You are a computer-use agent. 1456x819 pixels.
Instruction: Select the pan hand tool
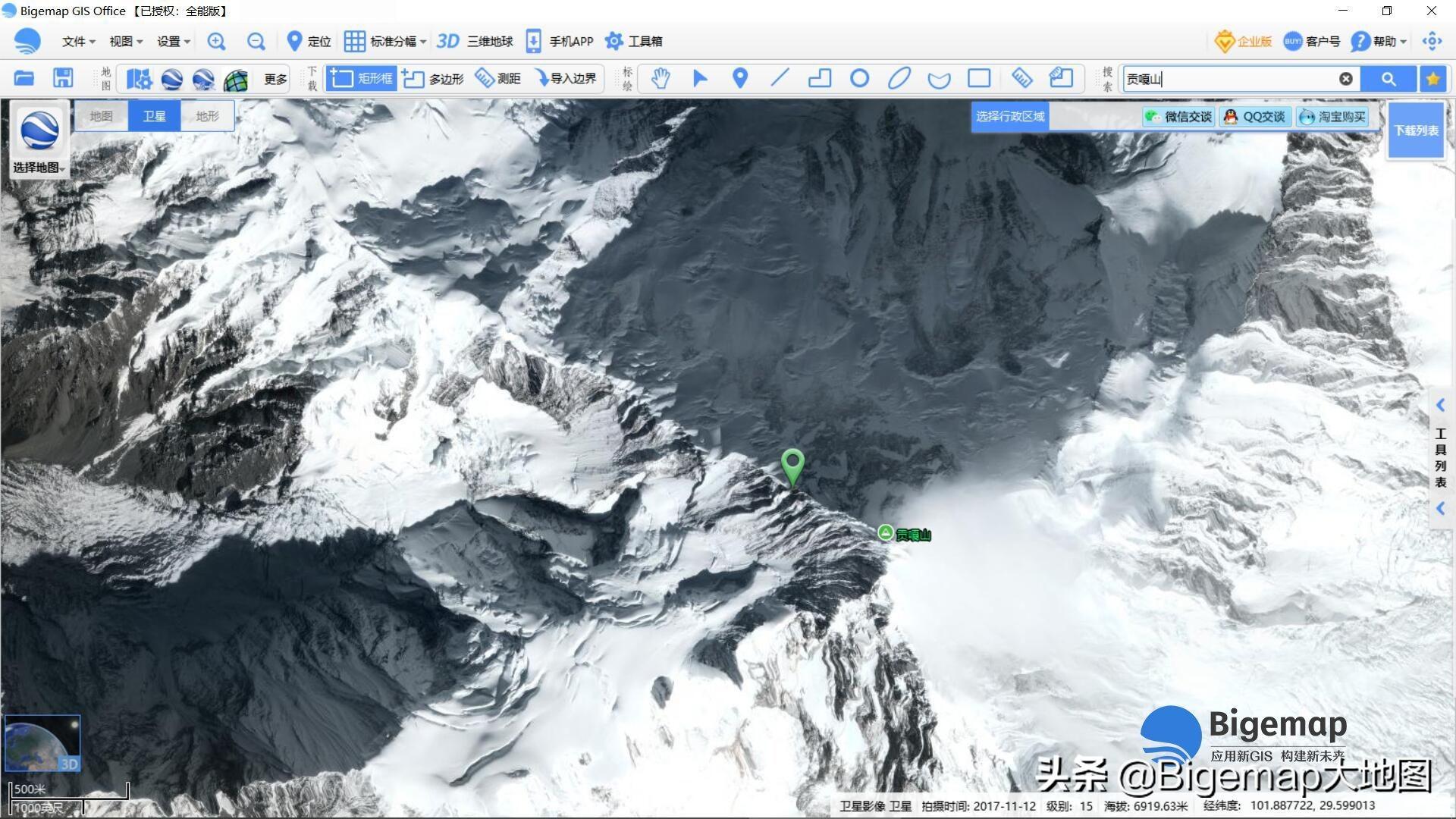[661, 78]
